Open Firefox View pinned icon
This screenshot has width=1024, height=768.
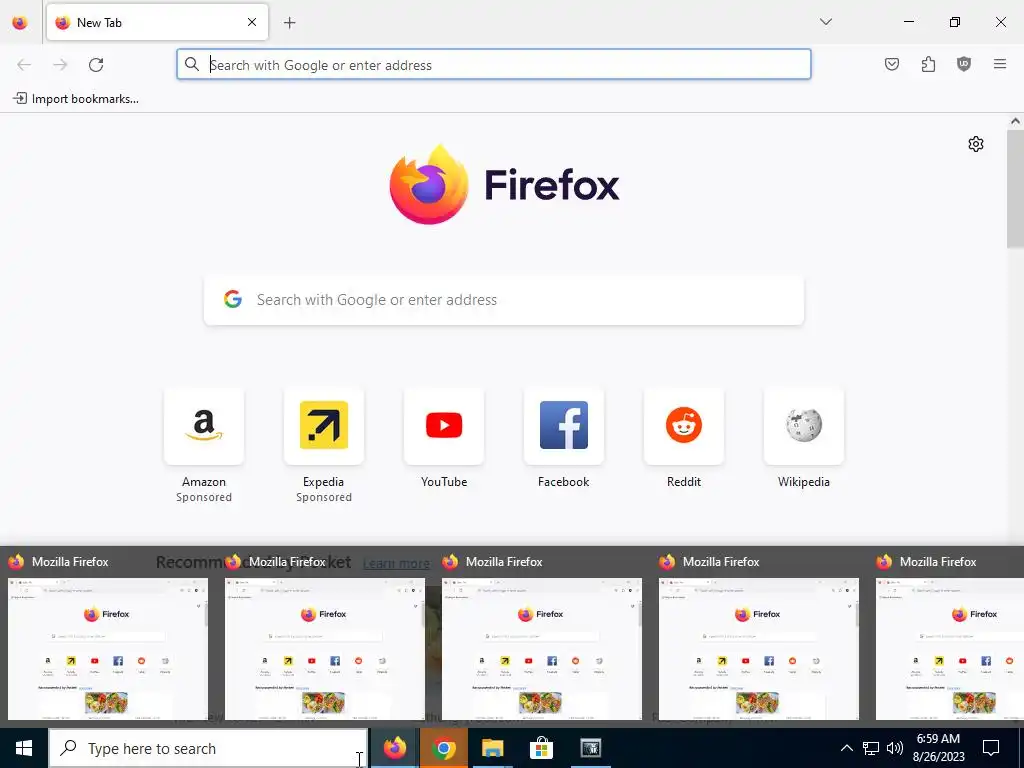coord(20,23)
